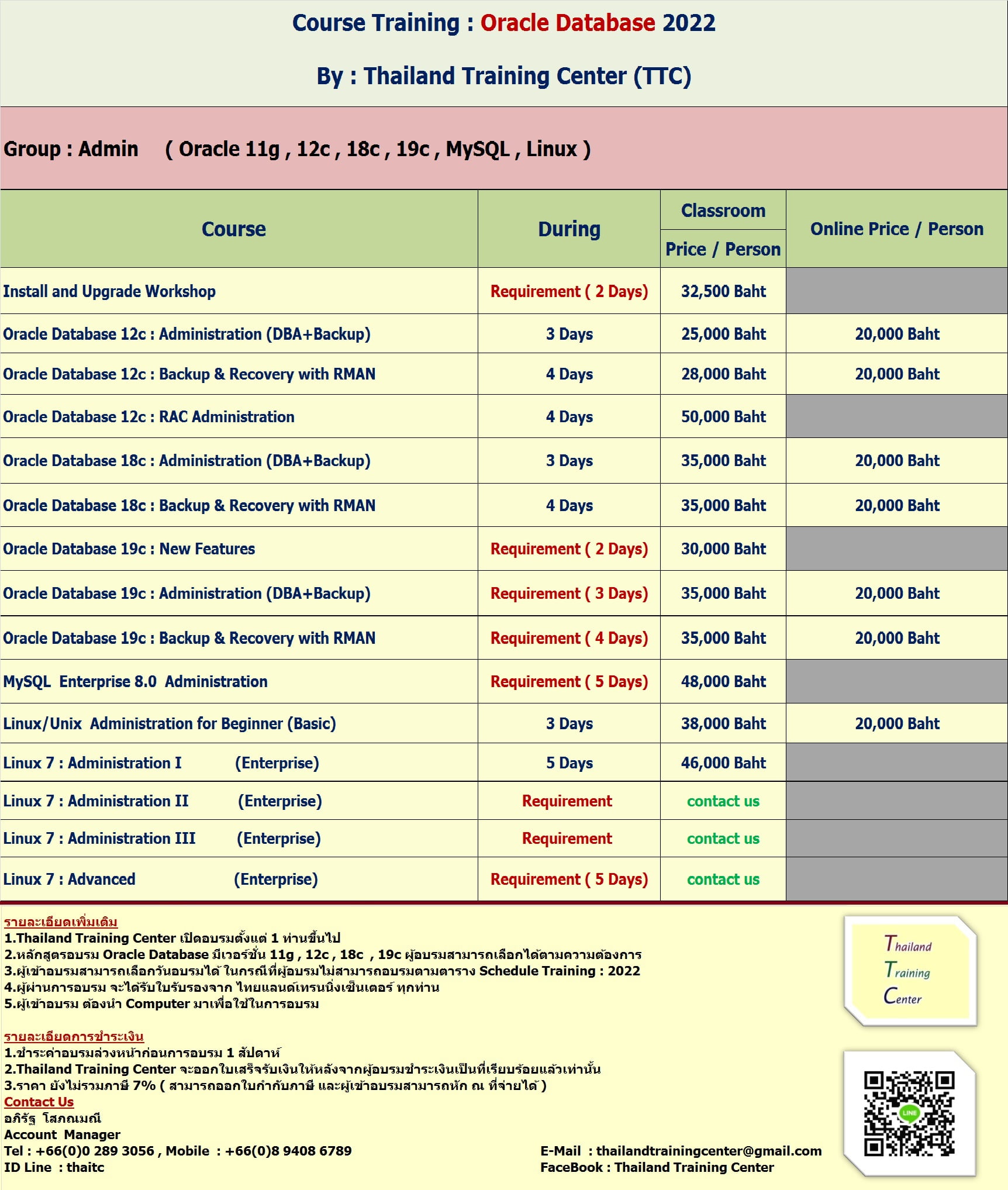Click the Thailand Training Center logo
The image size is (1008, 1190).
click(910, 972)
